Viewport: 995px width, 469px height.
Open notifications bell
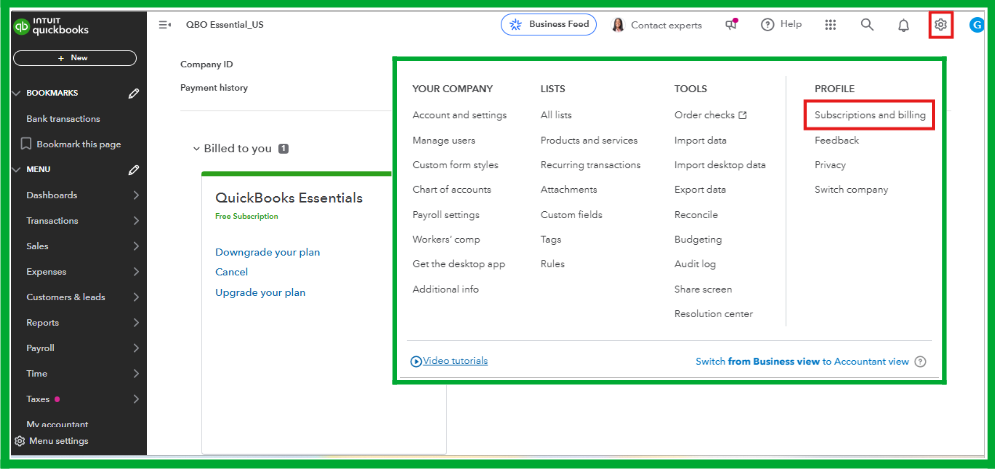pyautogui.click(x=904, y=25)
